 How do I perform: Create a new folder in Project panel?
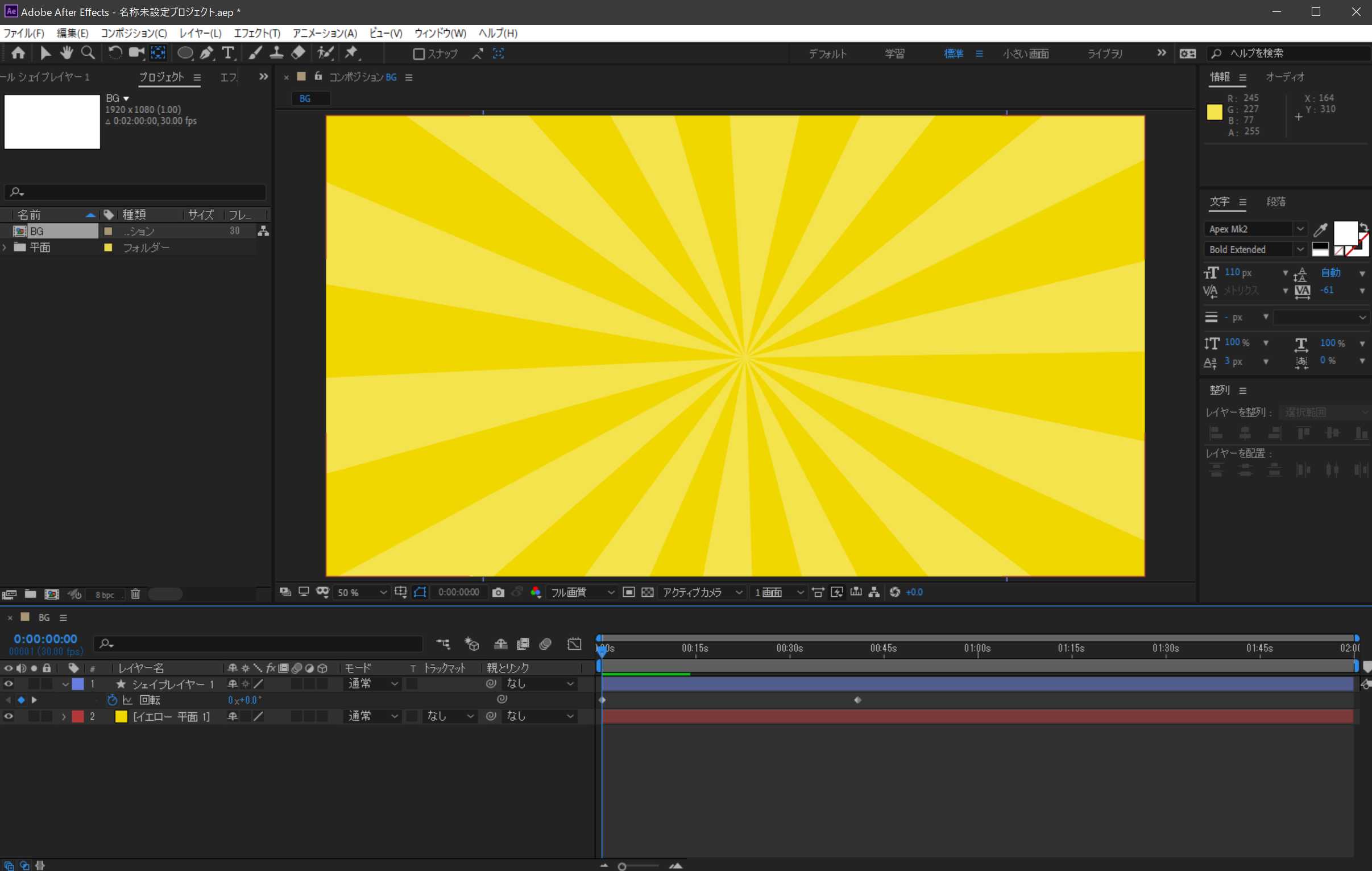pyautogui.click(x=30, y=594)
